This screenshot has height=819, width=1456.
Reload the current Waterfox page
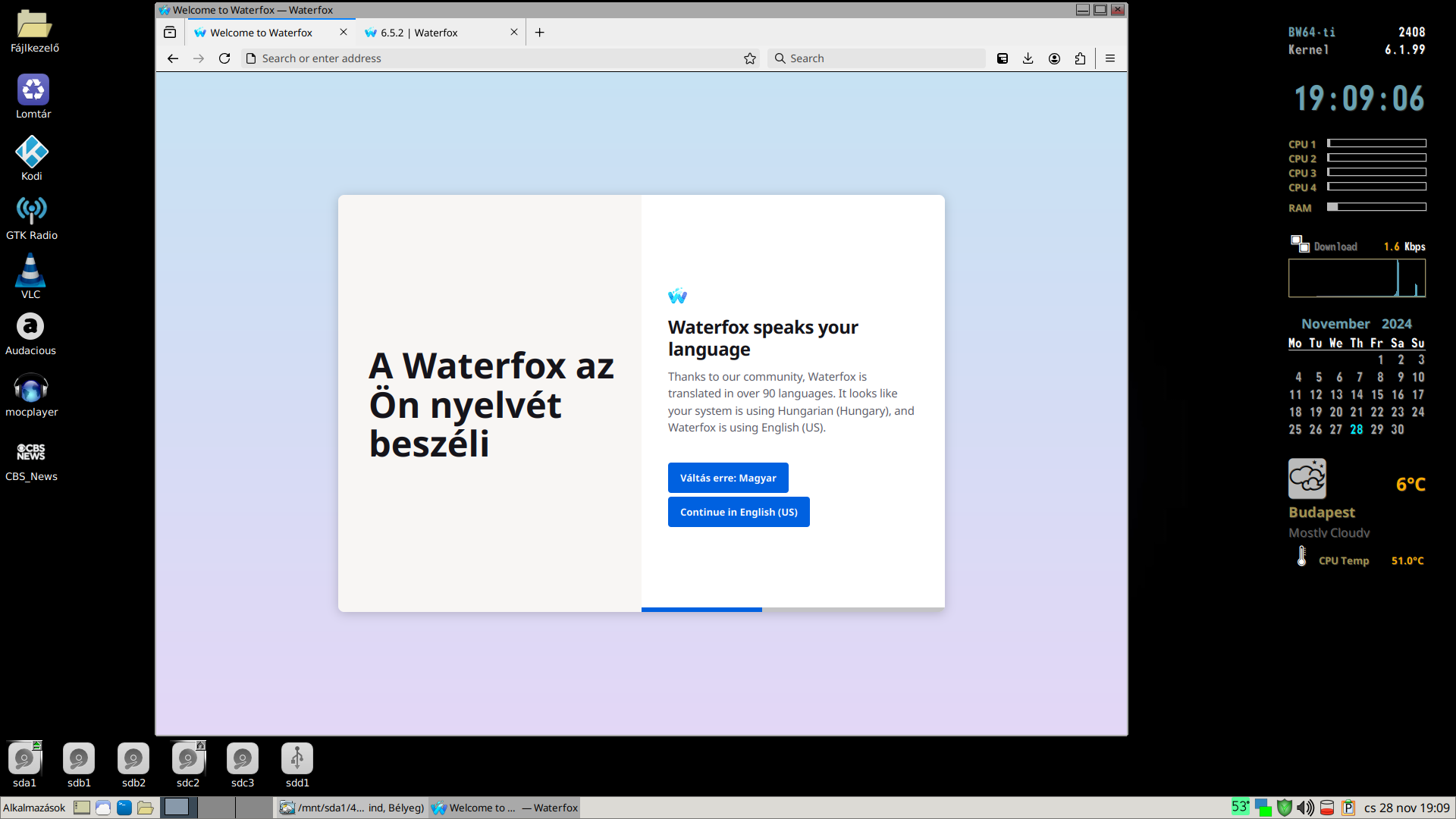click(x=224, y=58)
